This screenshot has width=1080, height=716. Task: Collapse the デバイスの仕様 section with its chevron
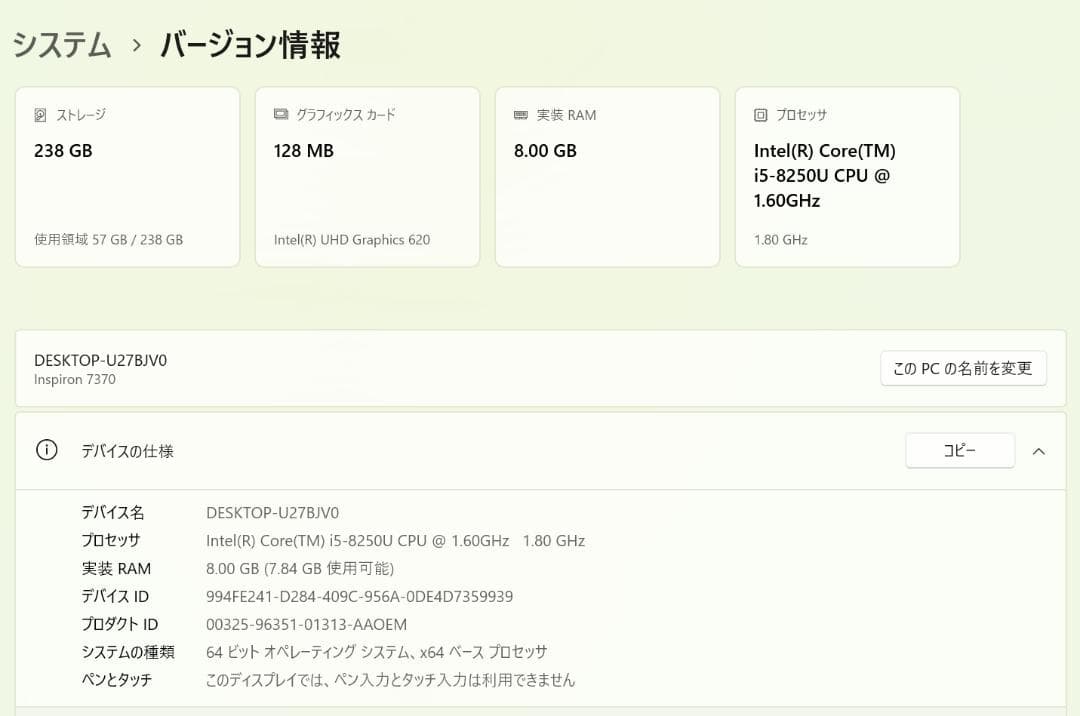[1039, 450]
